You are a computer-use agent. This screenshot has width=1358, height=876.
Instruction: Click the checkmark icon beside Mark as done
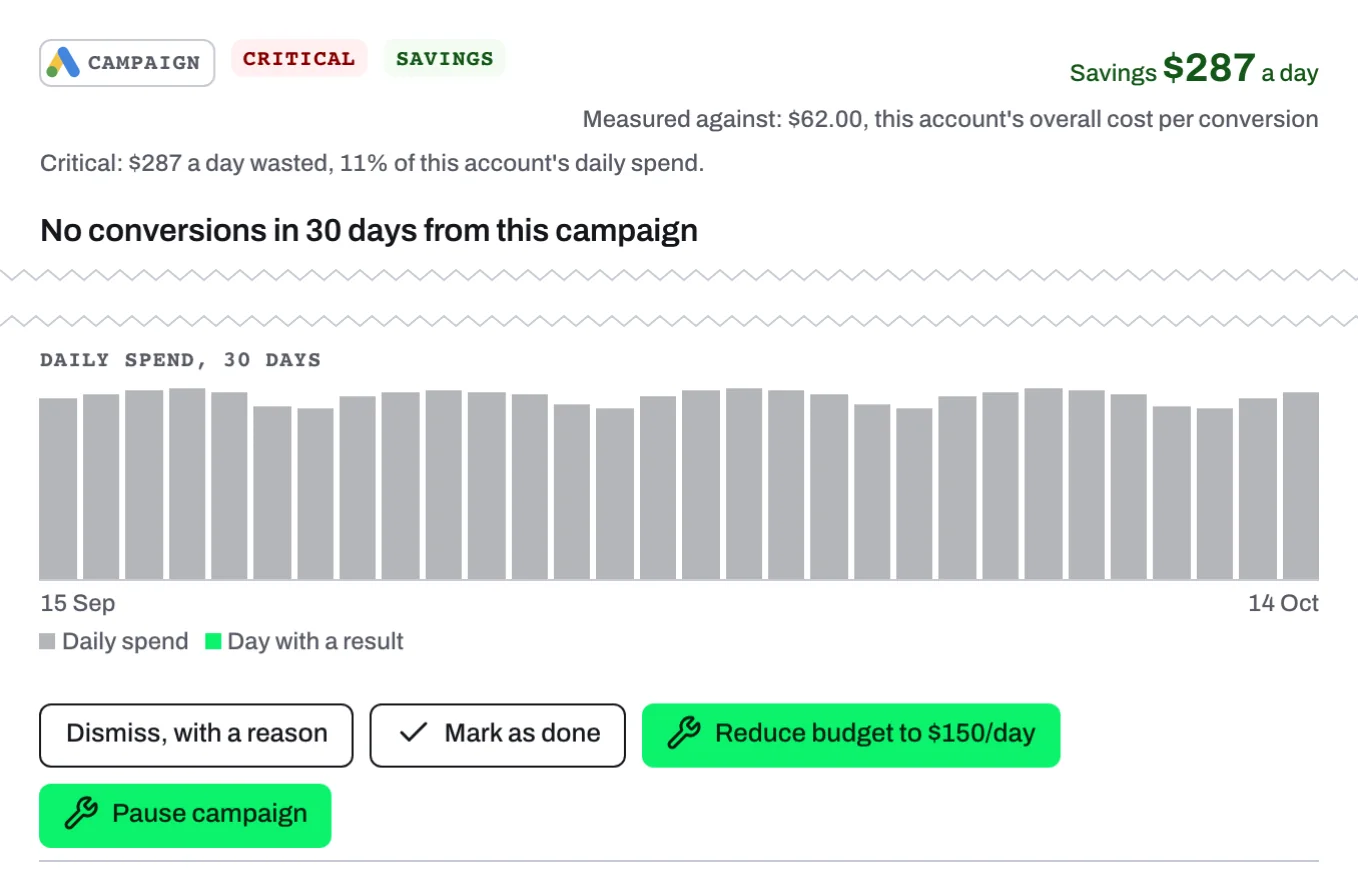tap(412, 734)
